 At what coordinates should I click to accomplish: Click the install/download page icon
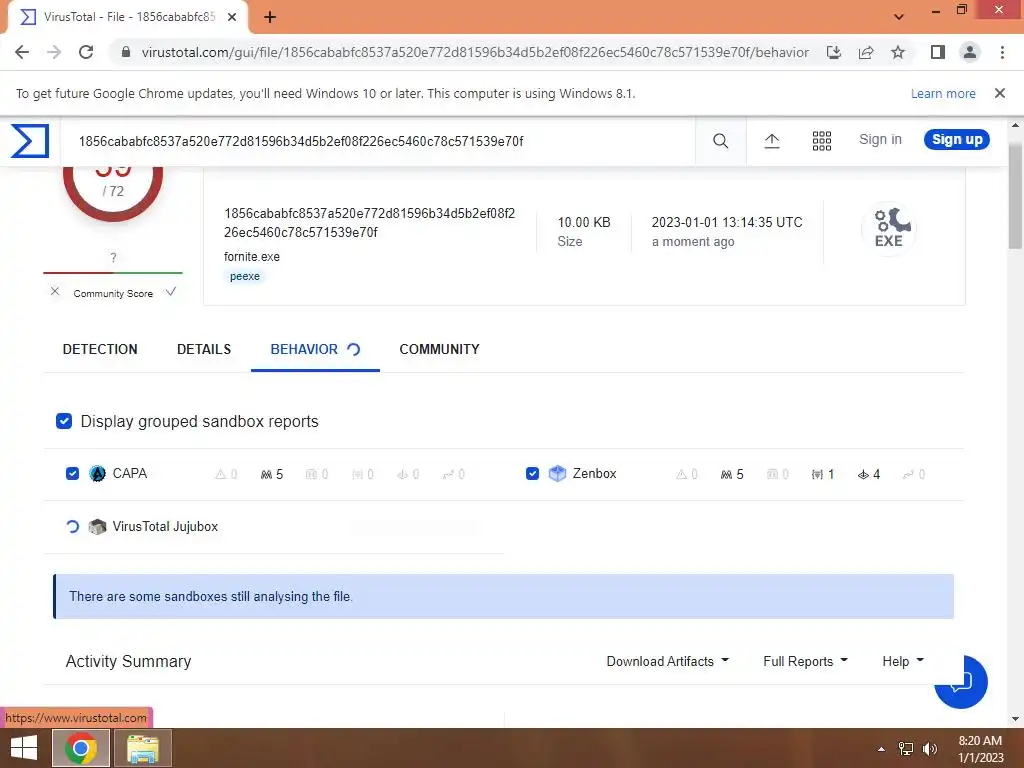click(834, 52)
